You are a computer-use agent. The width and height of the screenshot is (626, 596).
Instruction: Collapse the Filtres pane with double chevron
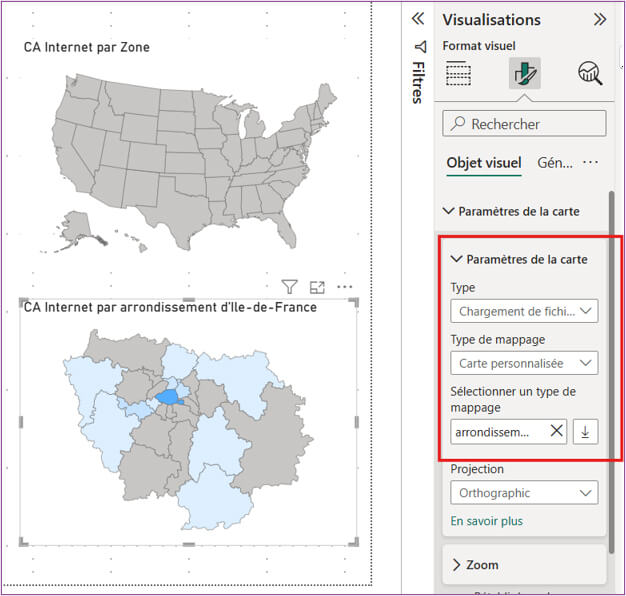pos(418,18)
